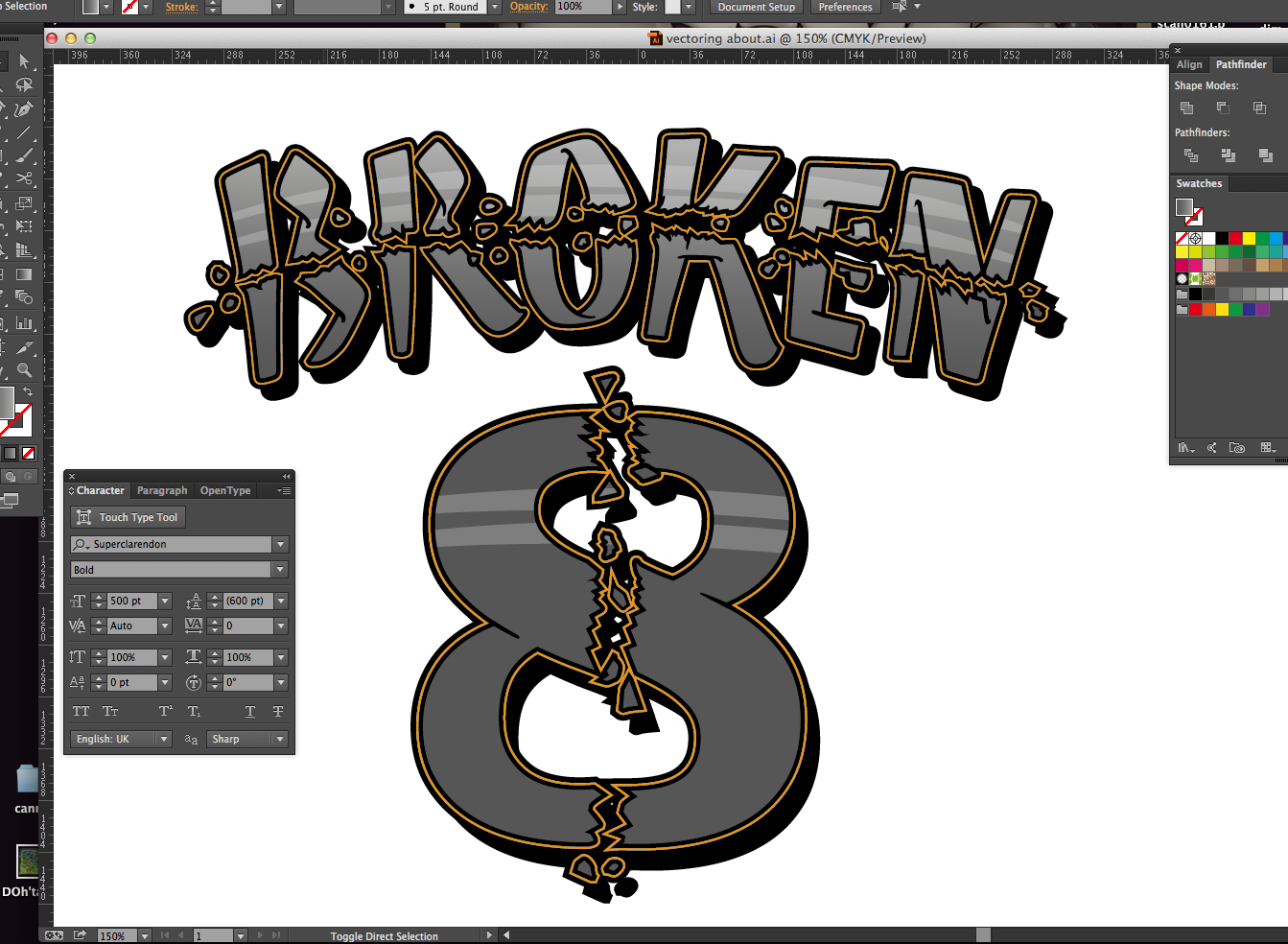Viewport: 1288px width, 944px height.
Task: Toggle Superscript text style
Action: point(166,711)
